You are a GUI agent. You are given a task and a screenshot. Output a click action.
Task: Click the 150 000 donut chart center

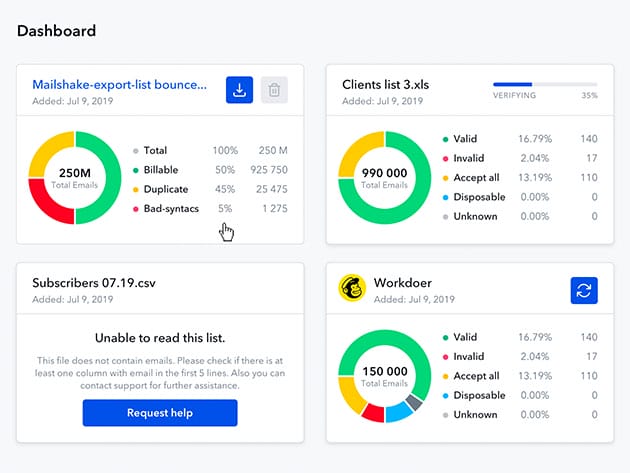(385, 375)
